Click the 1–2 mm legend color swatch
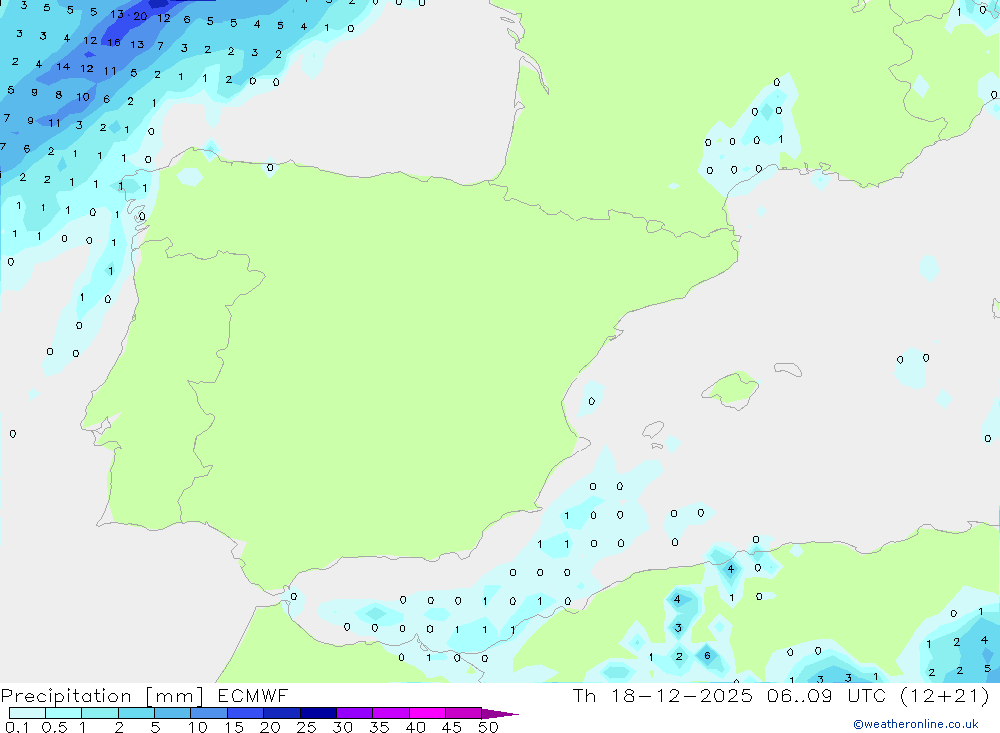This screenshot has width=1000, height=733. pyautogui.click(x=100, y=713)
